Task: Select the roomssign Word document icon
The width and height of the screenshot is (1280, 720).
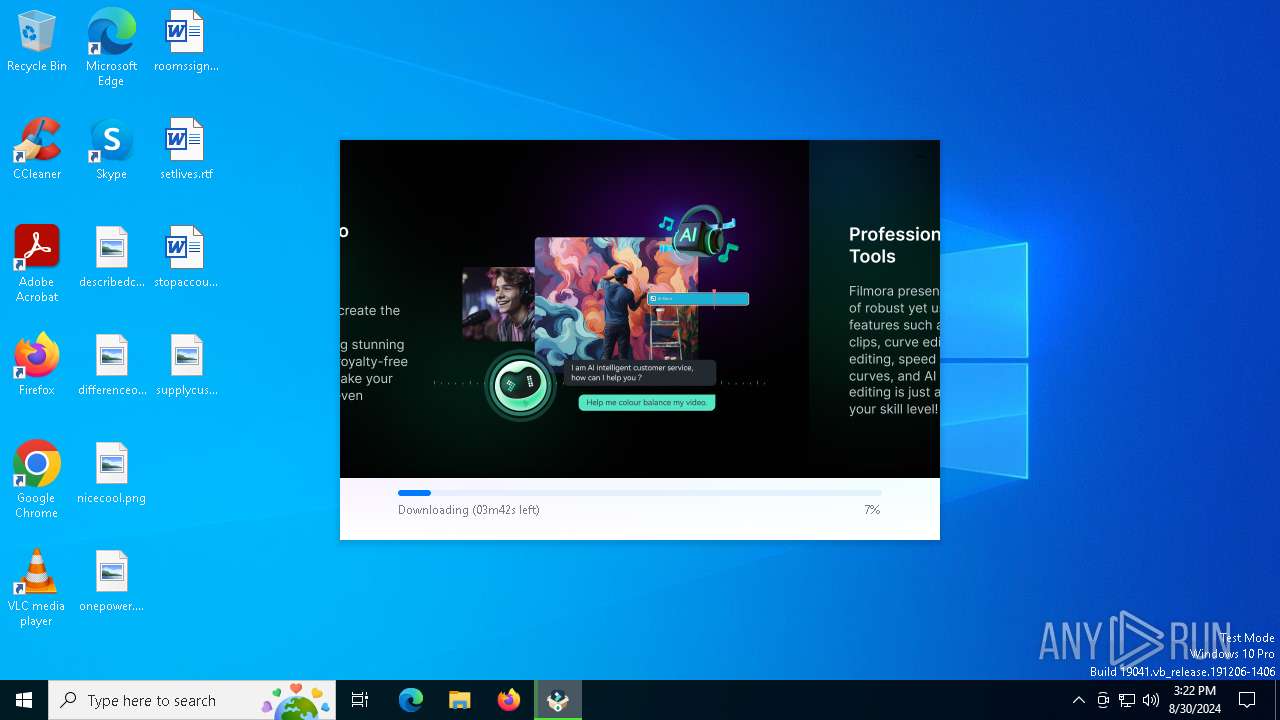Action: (x=186, y=42)
